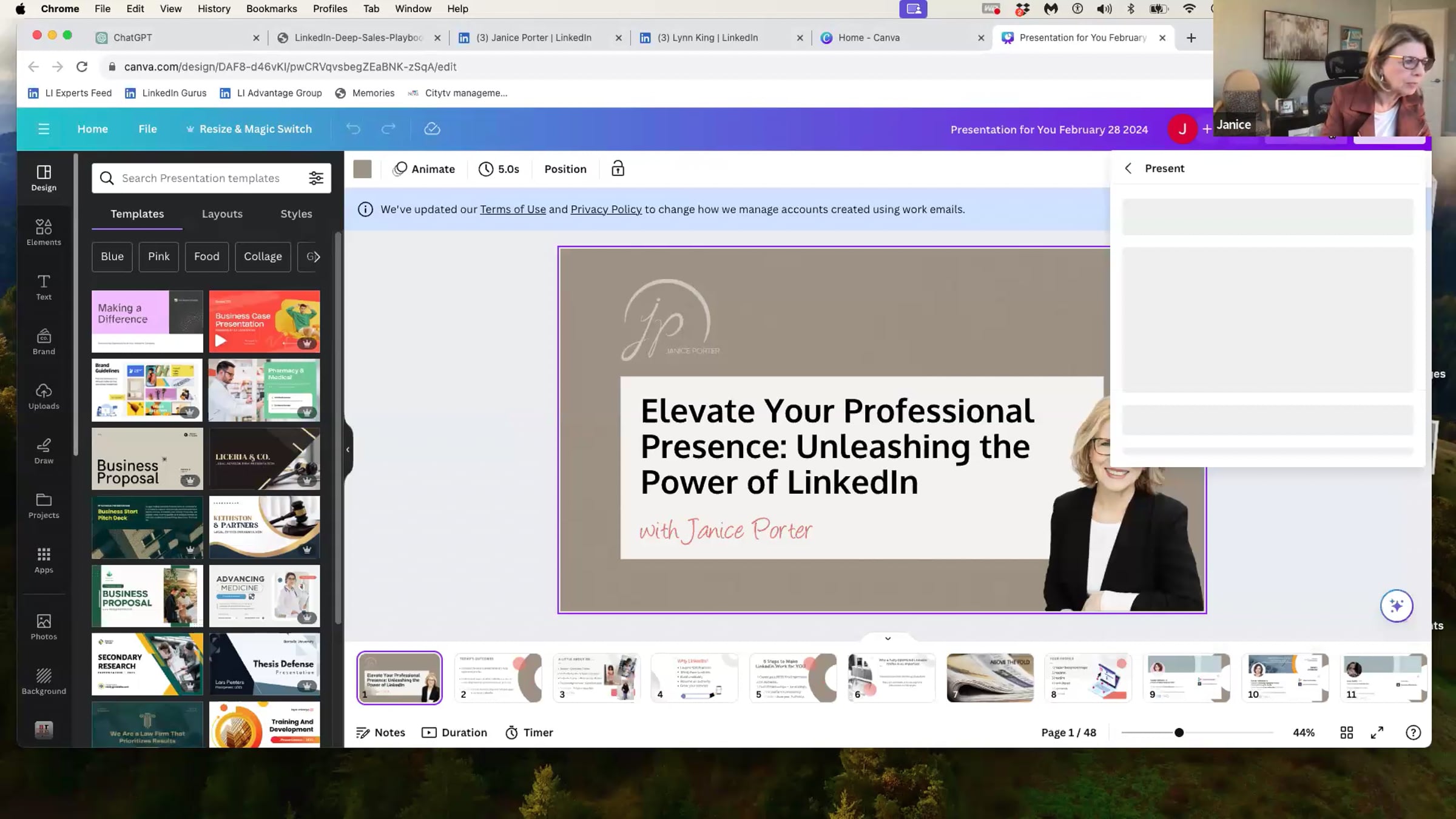
Task: Open the help question mark icon
Action: click(1413, 733)
